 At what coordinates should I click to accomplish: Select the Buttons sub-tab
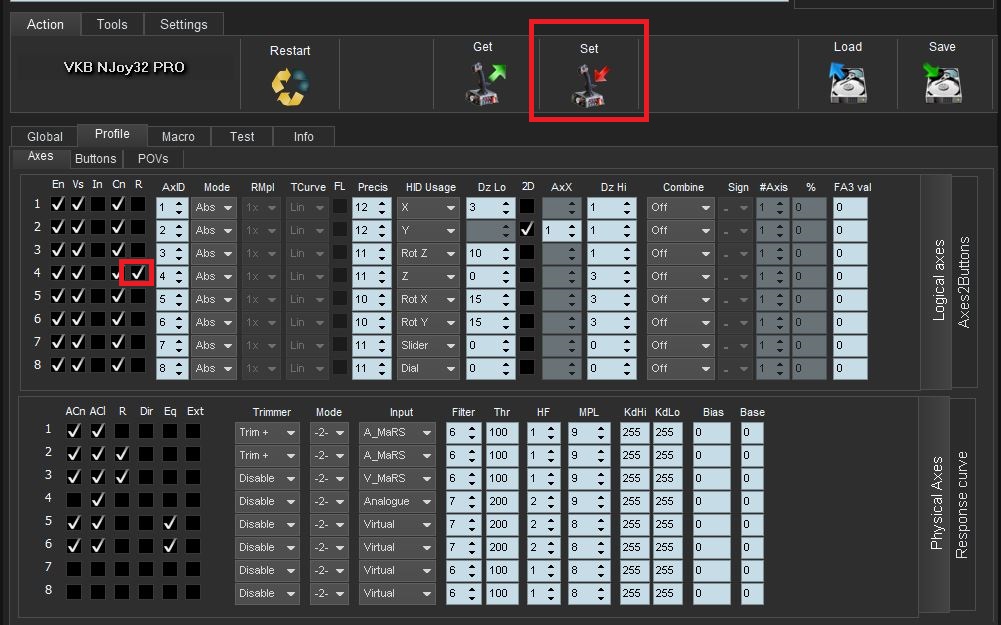(96, 158)
